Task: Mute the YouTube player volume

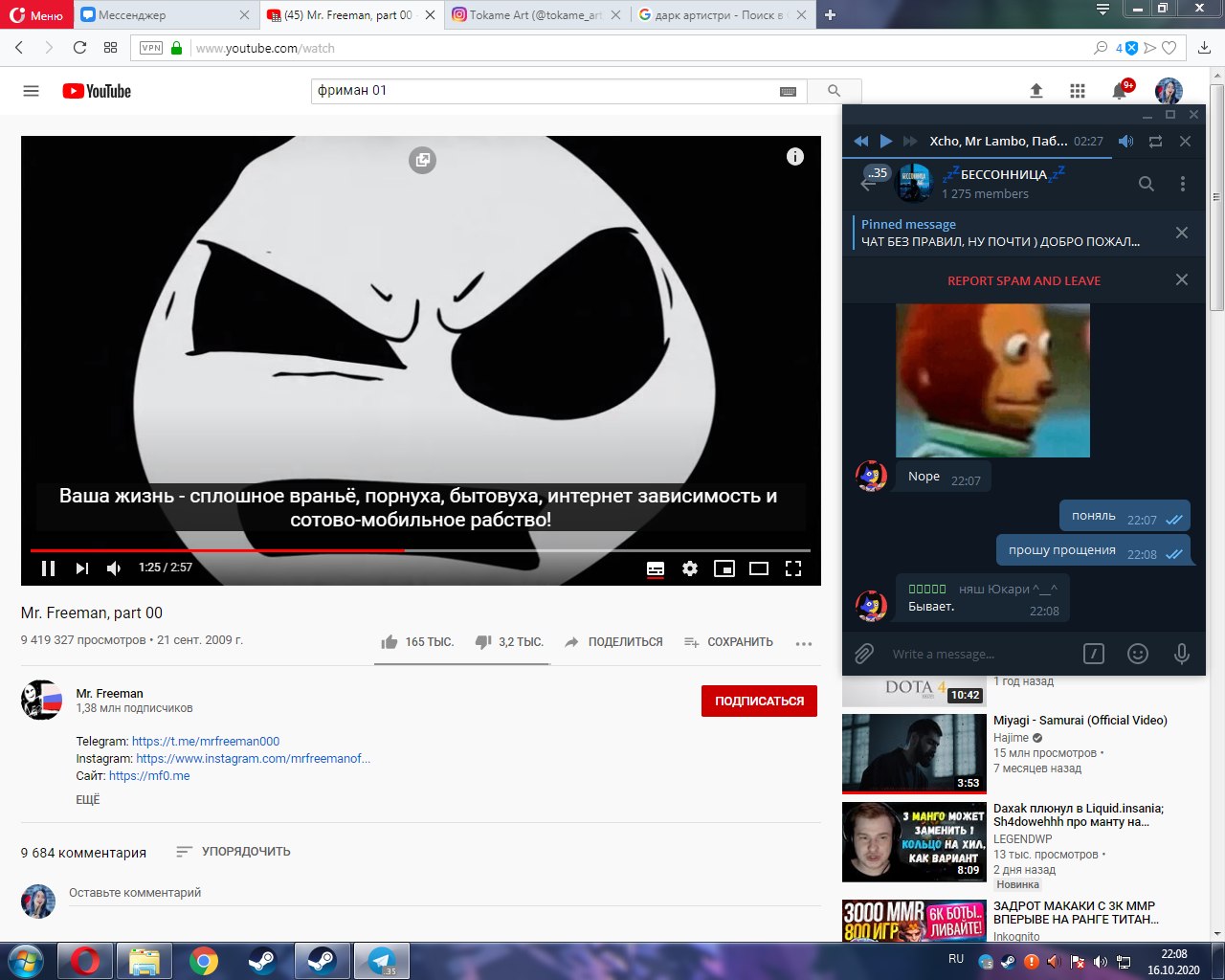Action: point(114,568)
